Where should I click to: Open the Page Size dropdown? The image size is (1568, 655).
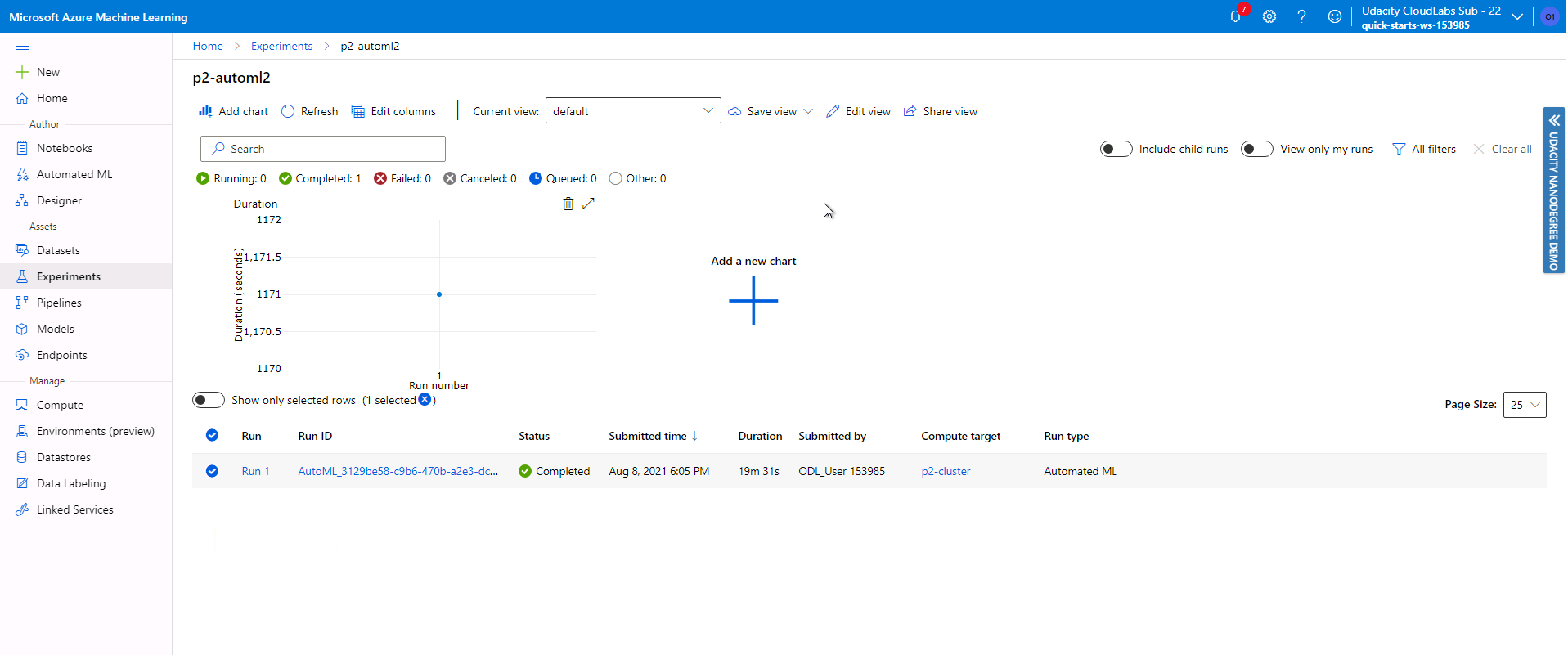[1525, 405]
